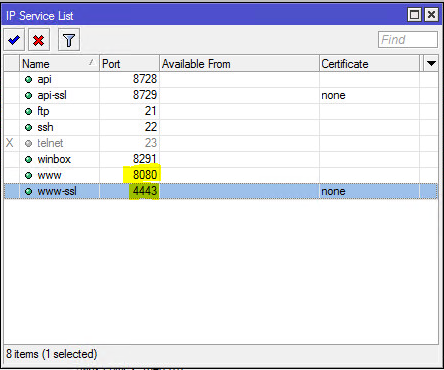Click port value 8728
Image resolution: width=444 pixels, height=370 pixels.
pos(145,79)
